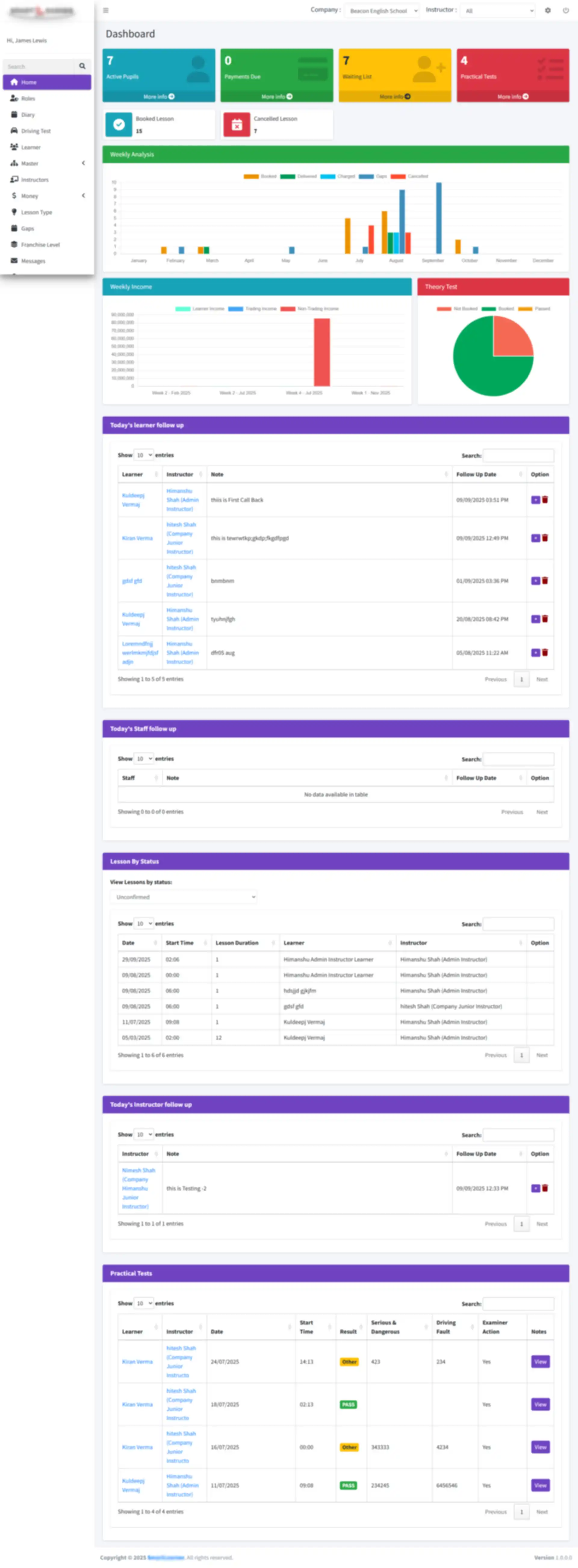This screenshot has height=1568, width=578.
Task: Click More info on Active Pupils card
Action: [x=158, y=97]
